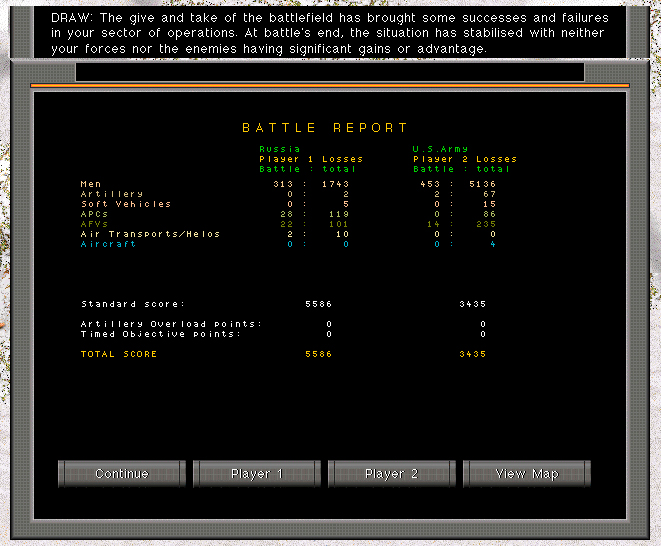Click the Air Transports/Helos row label
The image size is (661, 546).
coord(150,234)
